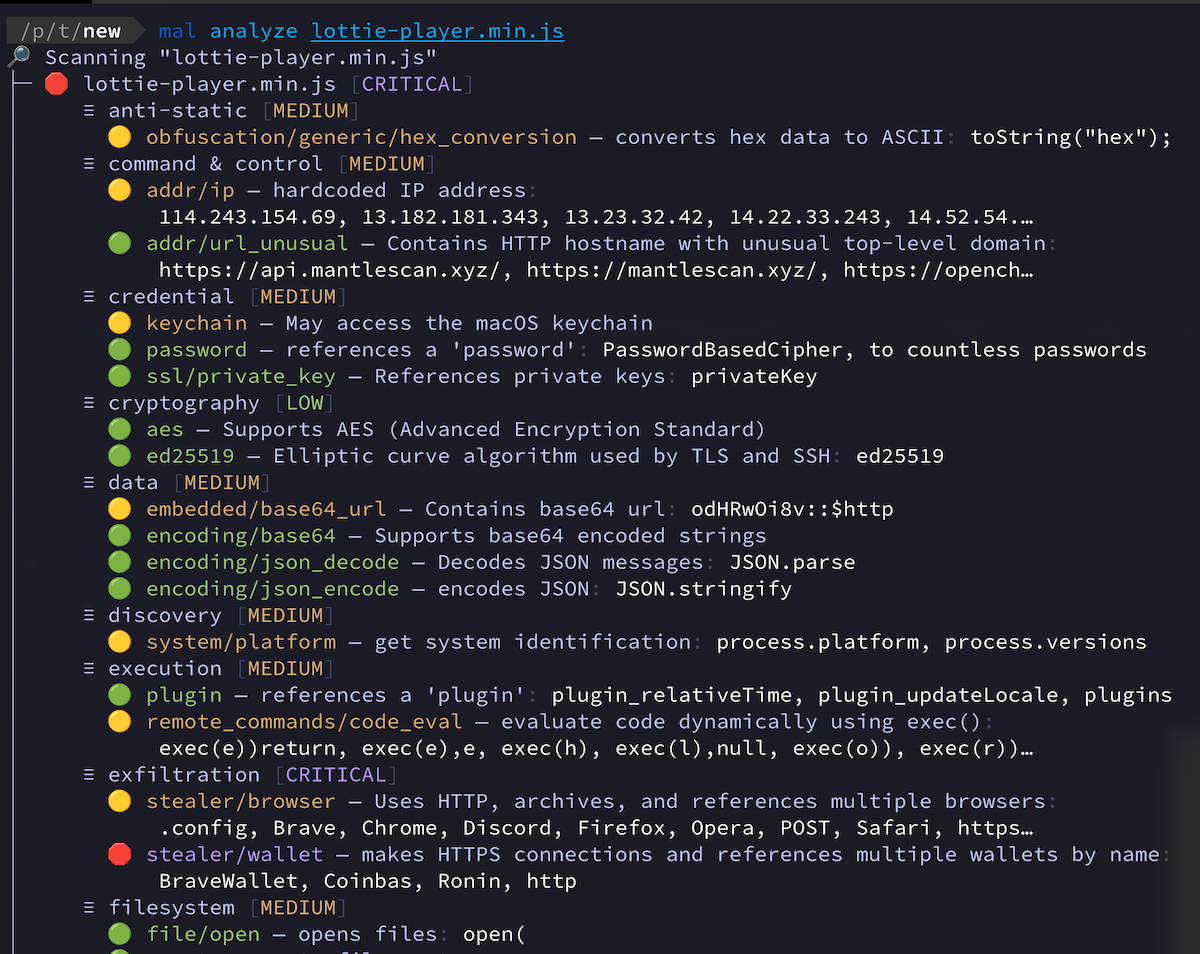Click the green dot next to ssl/private_key
This screenshot has width=1200, height=954.
pos(119,376)
